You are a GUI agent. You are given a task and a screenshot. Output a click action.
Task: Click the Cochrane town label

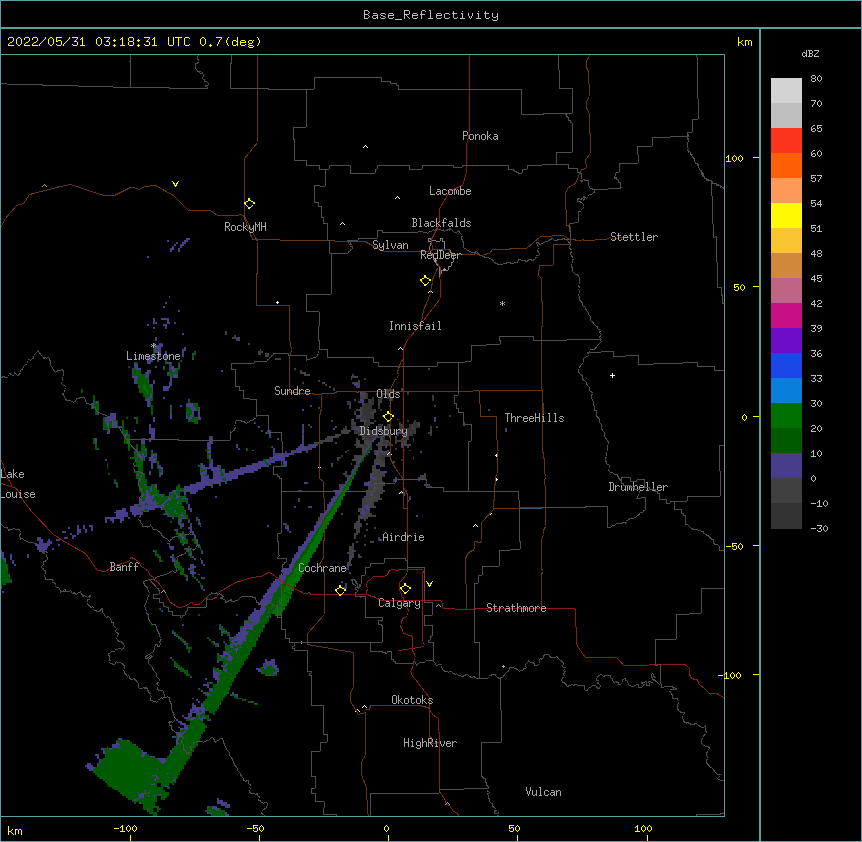(x=322, y=568)
